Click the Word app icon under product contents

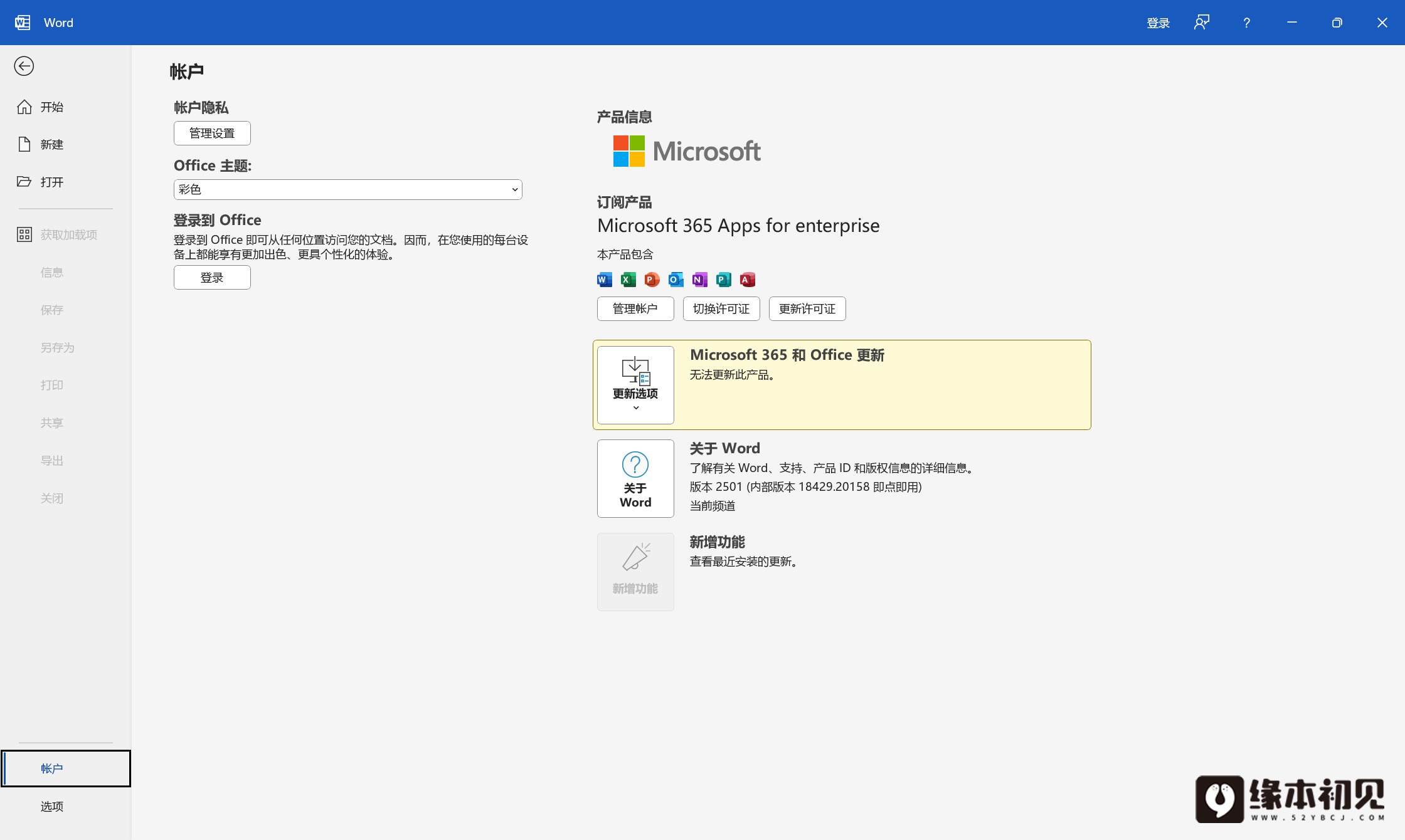click(x=605, y=280)
